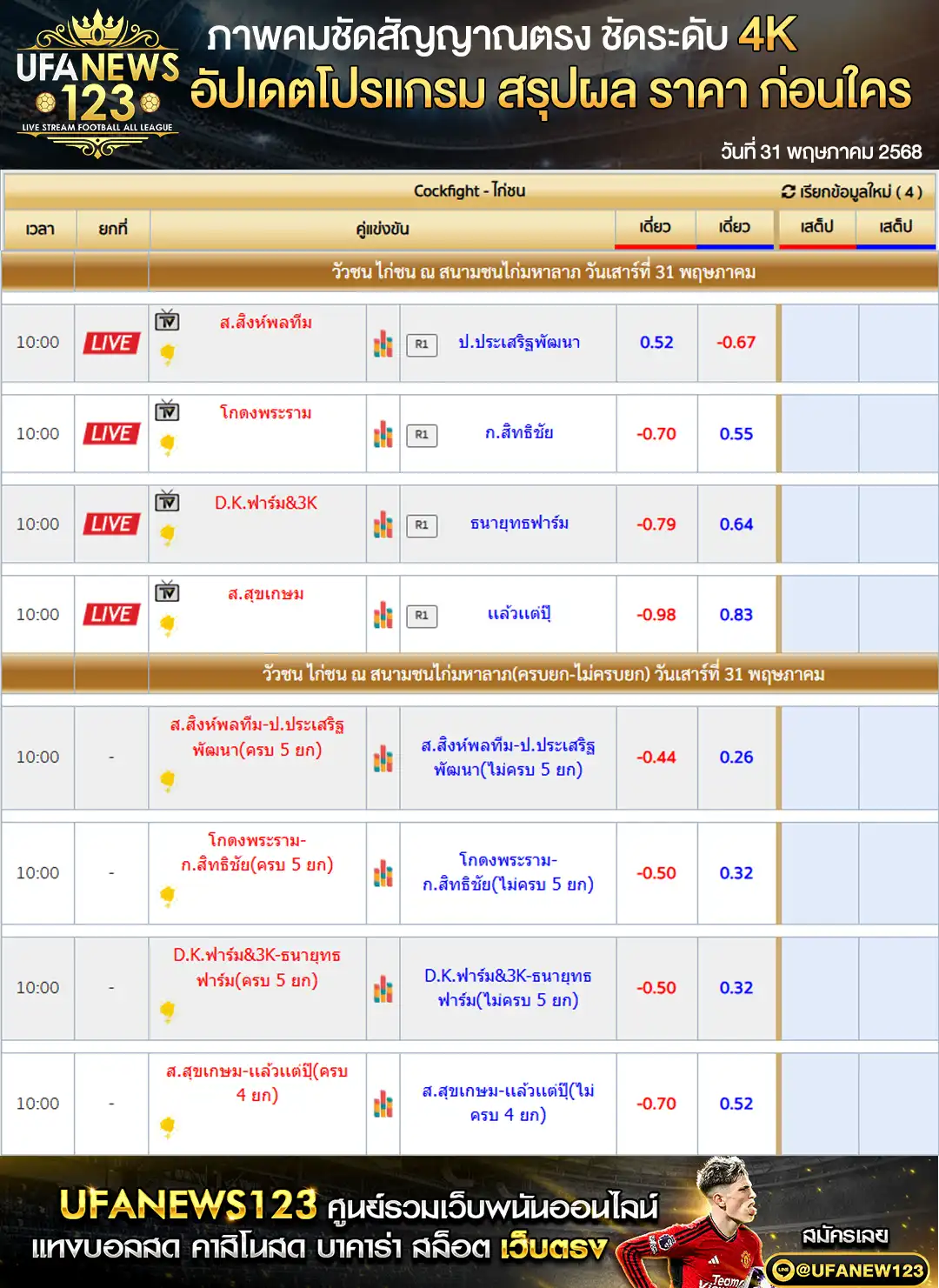The width and height of the screenshot is (939, 1288).
Task: Click LIVE badge in D.K.ฟาร์ม&3K row
Action: point(111,524)
